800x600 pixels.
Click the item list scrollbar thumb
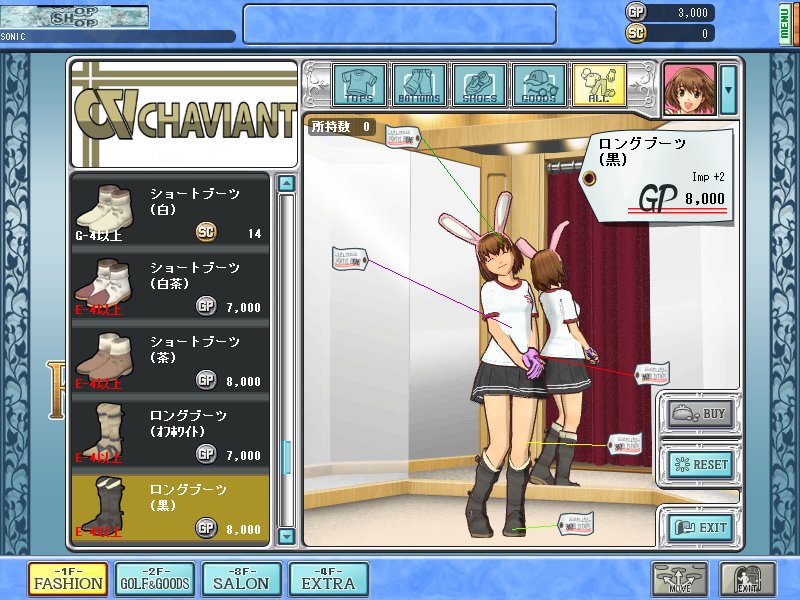click(286, 457)
